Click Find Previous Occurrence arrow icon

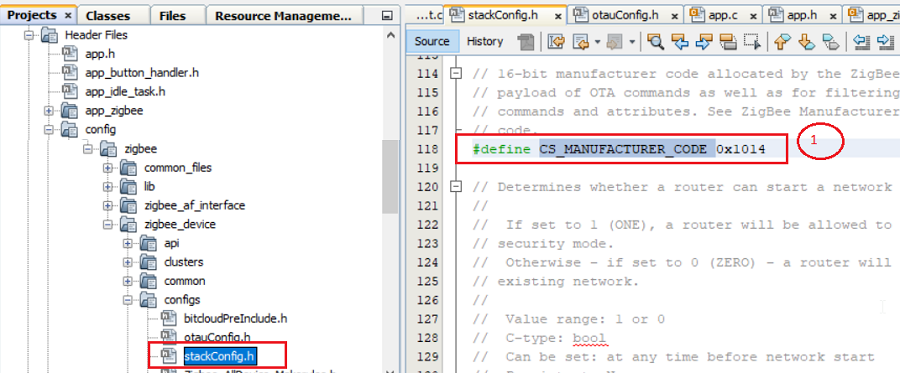680,41
